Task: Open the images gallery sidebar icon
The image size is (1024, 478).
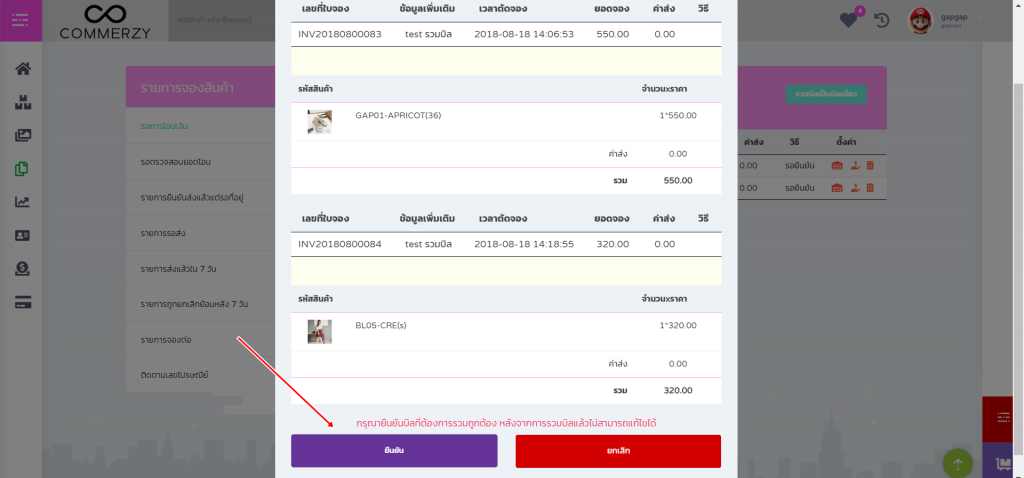Action: coord(23,136)
